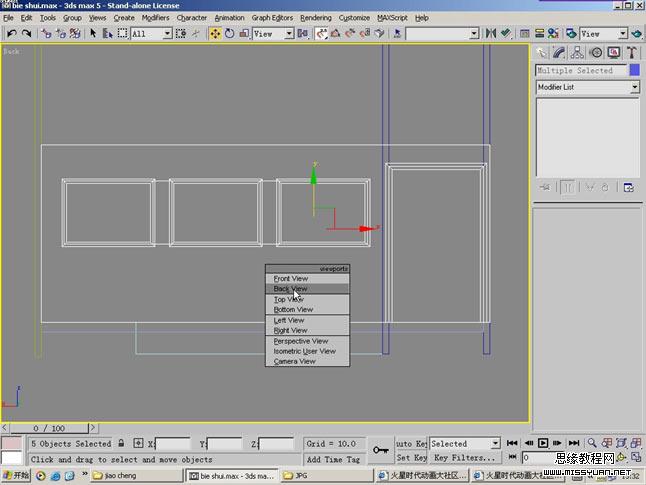Open the selection filter All dropdown
The width and height of the screenshot is (646, 485).
[151, 33]
